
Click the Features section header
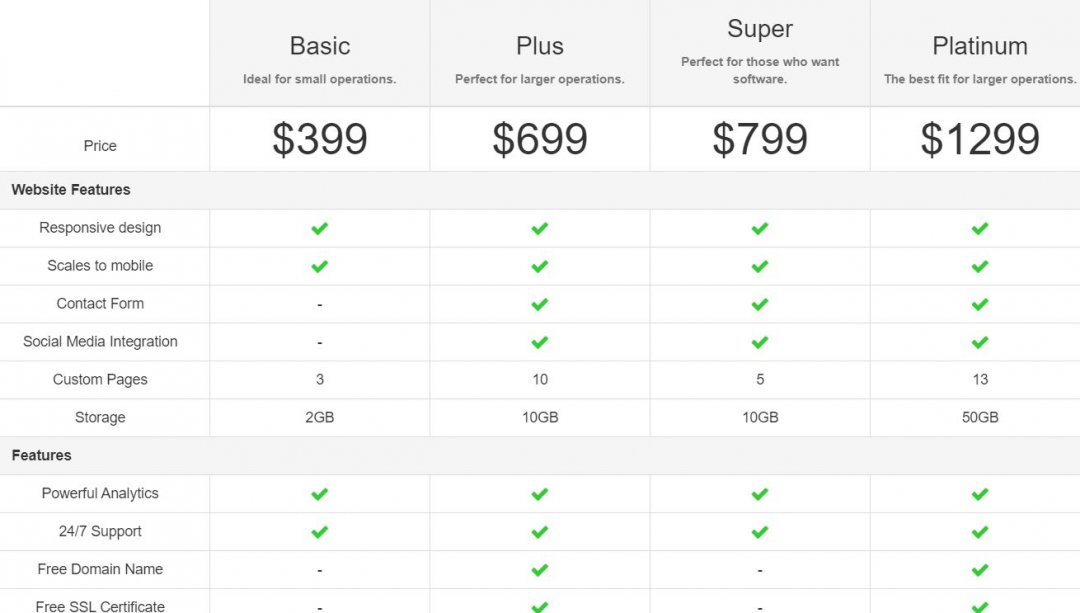tap(41, 455)
